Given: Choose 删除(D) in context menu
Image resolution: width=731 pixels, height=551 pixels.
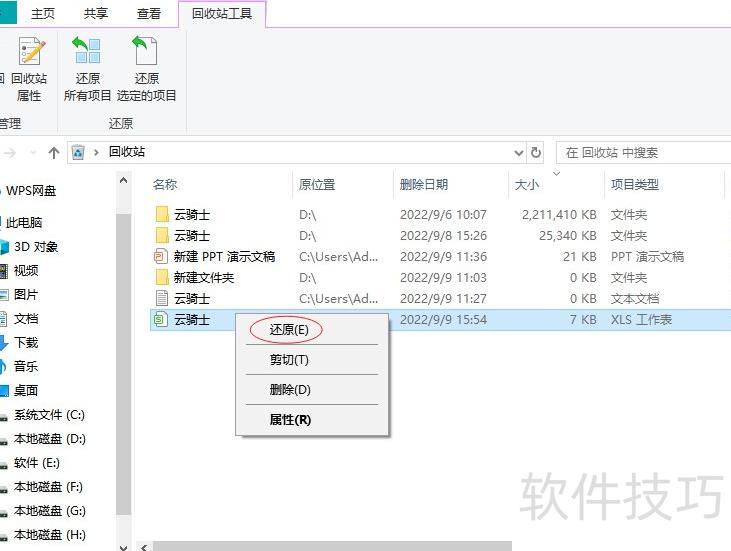Looking at the screenshot, I should pos(290,389).
